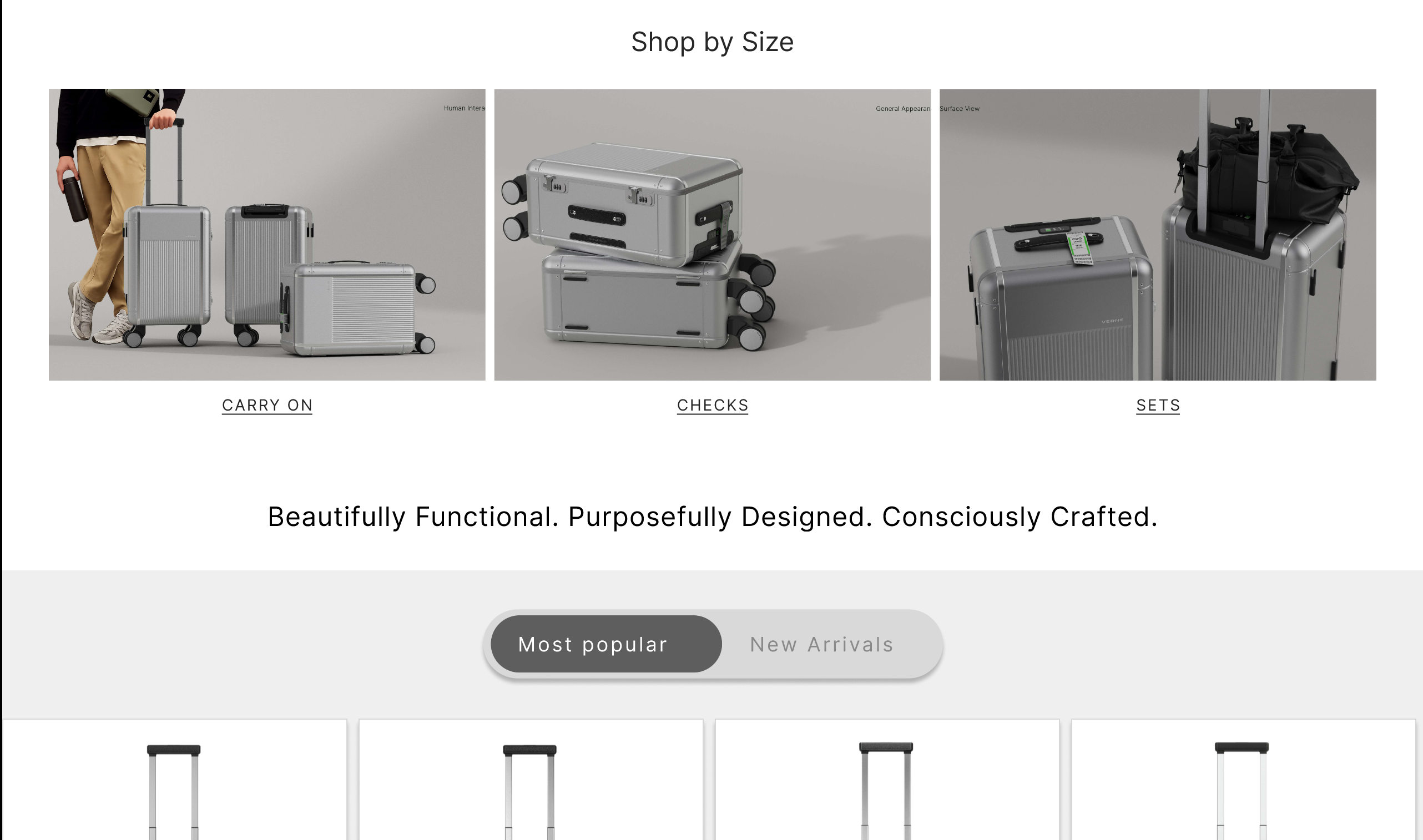Open the first product card in the grid
1423x840 pixels.
(x=175, y=780)
